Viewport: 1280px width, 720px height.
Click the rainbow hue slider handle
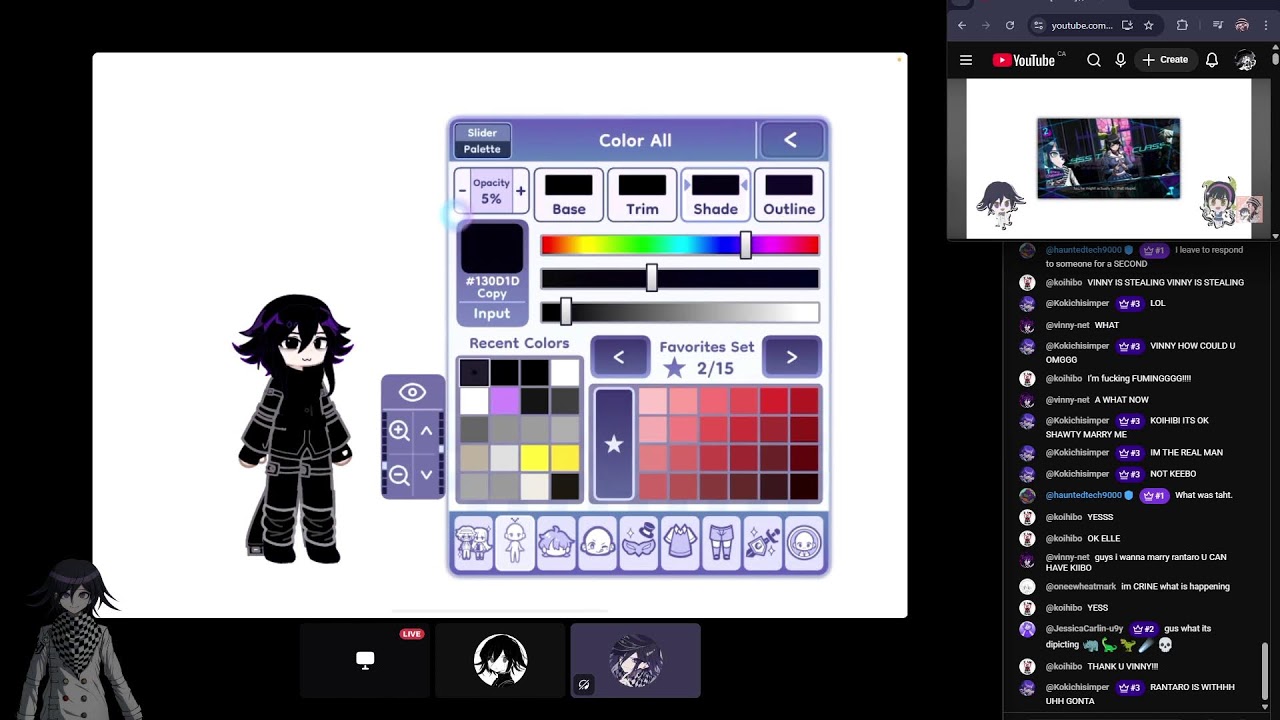point(746,245)
